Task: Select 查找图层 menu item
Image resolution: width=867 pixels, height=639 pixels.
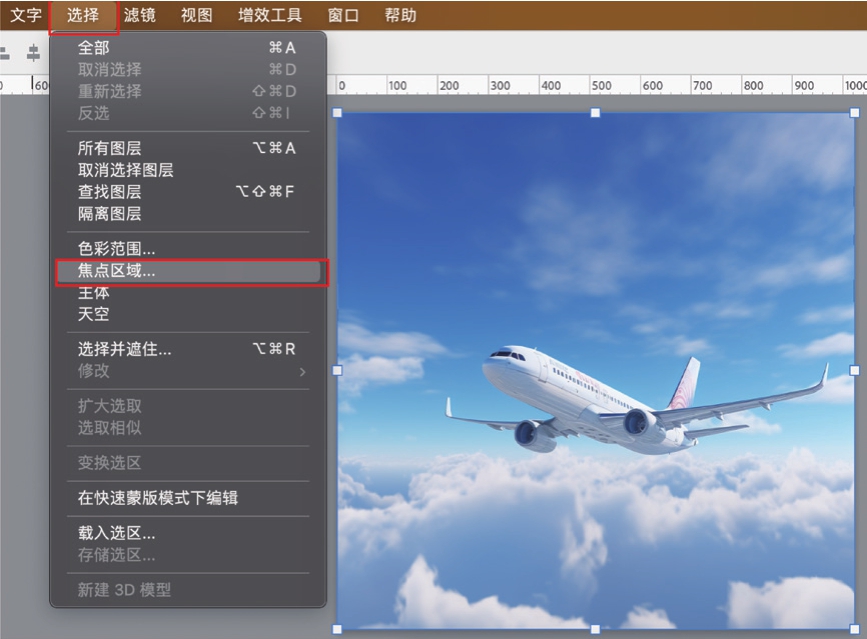Action: [188, 192]
